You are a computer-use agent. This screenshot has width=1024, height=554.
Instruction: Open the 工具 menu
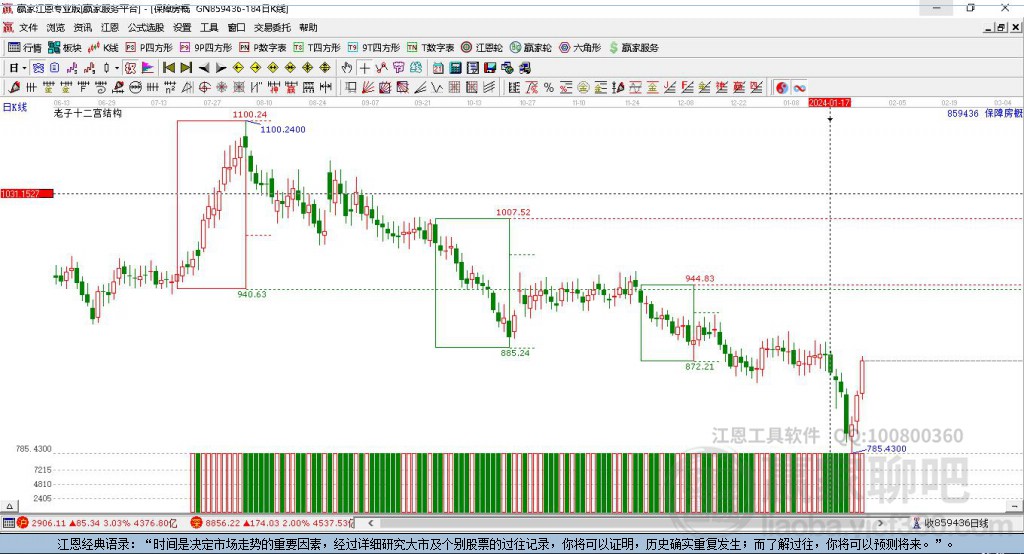point(209,27)
